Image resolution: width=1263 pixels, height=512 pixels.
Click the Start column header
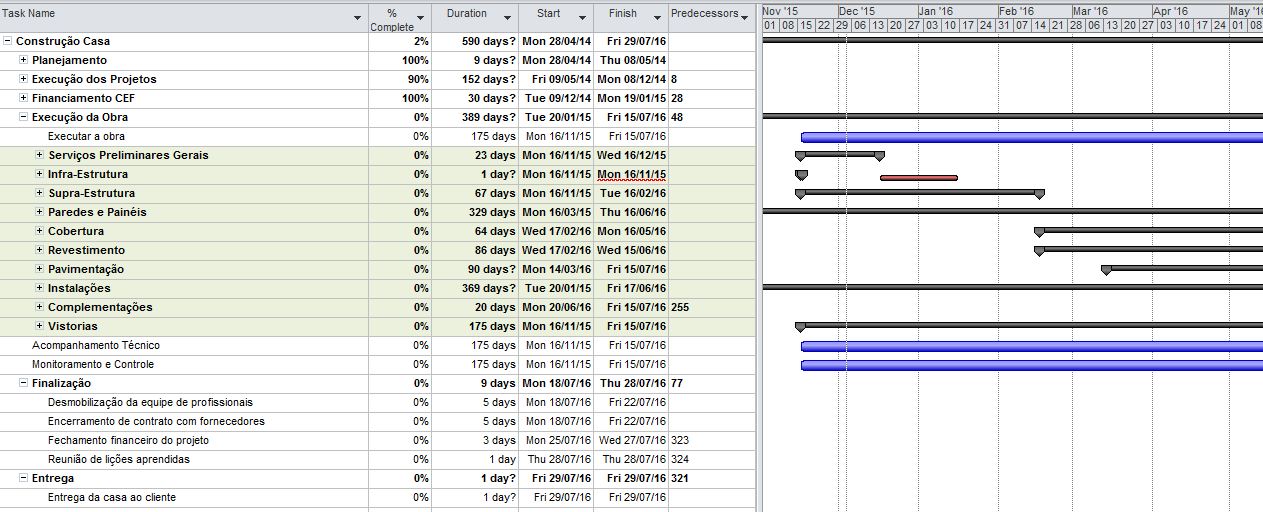click(x=548, y=14)
